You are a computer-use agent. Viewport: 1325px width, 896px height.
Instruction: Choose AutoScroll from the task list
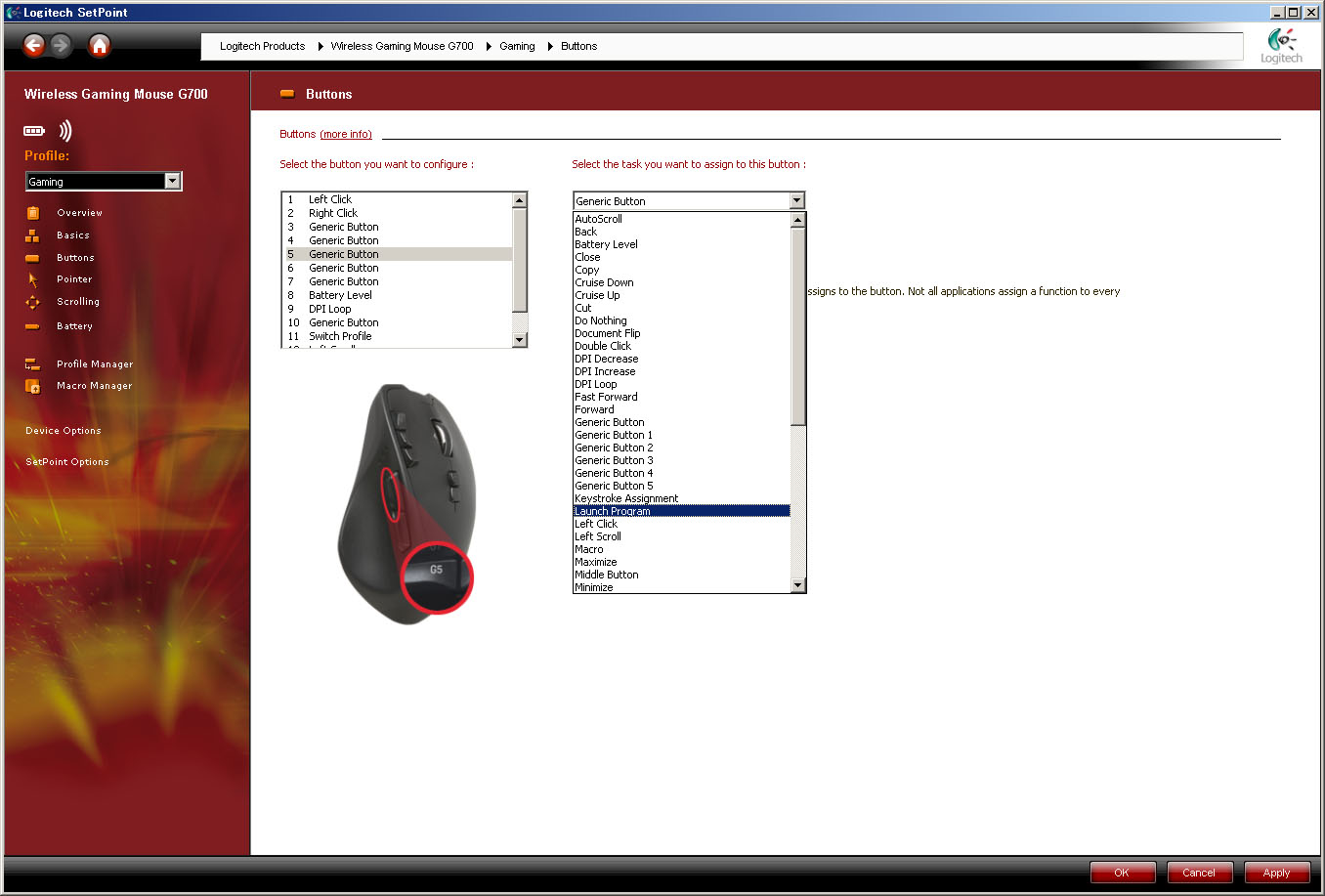(682, 219)
